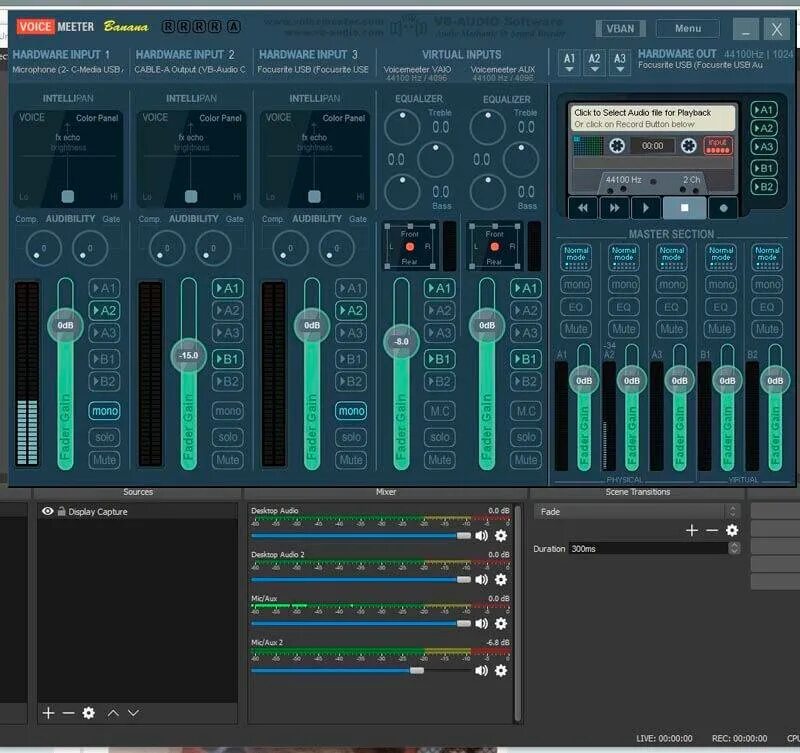
Task: Open A1 hardware output device dropdown
Action: [x=569, y=62]
